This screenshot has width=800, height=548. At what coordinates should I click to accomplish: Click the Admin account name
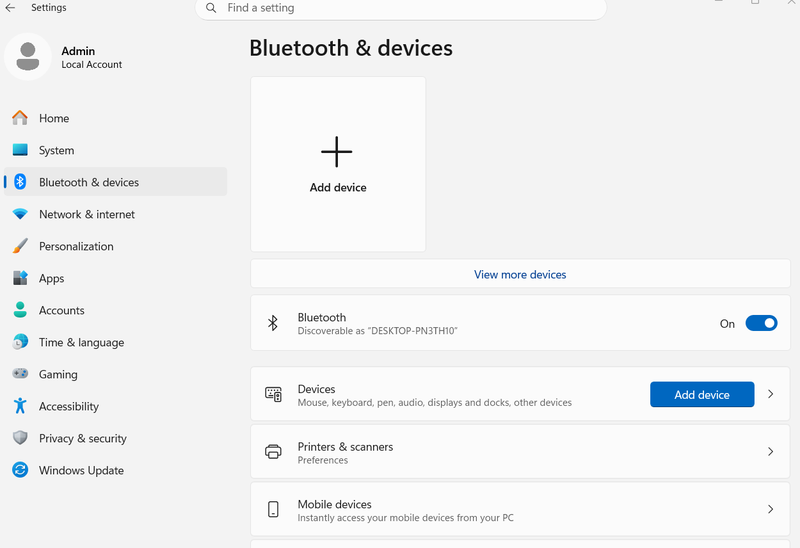(78, 51)
